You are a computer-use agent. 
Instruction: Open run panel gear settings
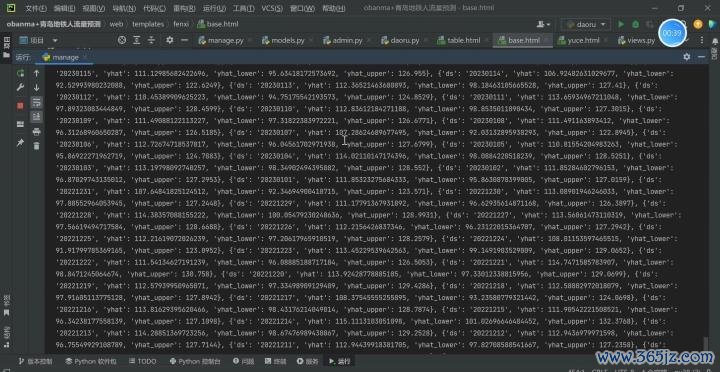(x=686, y=57)
